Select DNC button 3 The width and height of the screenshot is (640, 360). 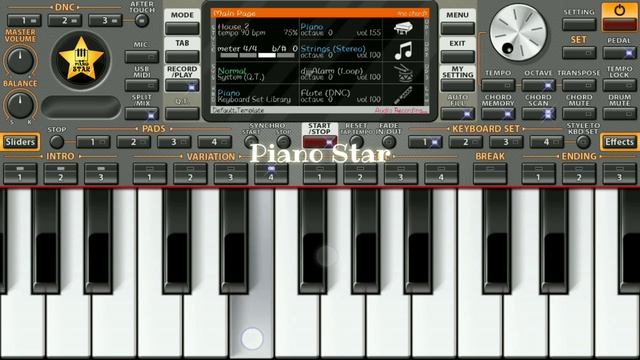(x=105, y=20)
